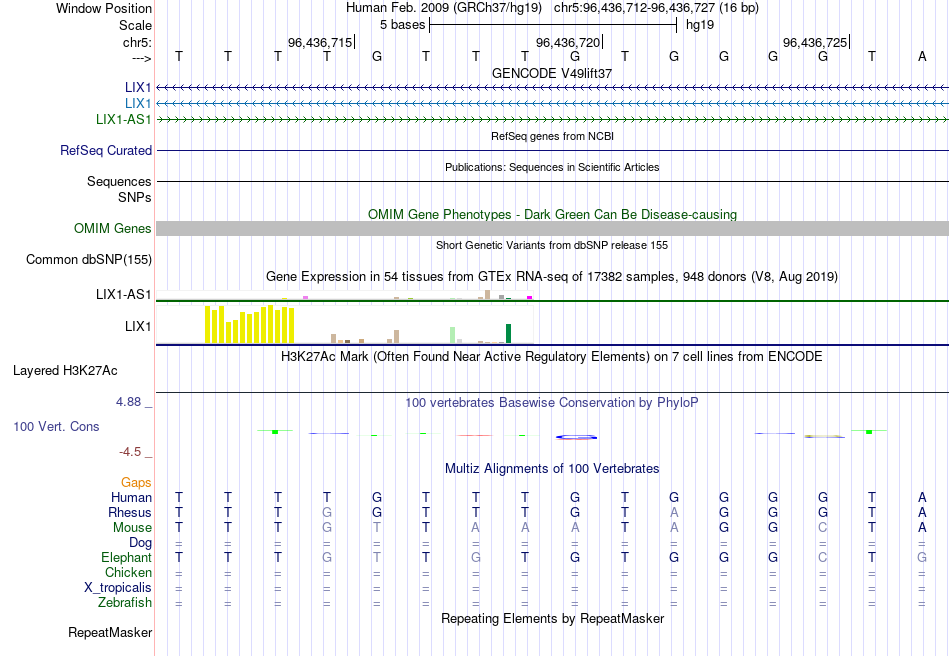
Task: Click the OMIM Genes side label
Action: pyautogui.click(x=113, y=228)
